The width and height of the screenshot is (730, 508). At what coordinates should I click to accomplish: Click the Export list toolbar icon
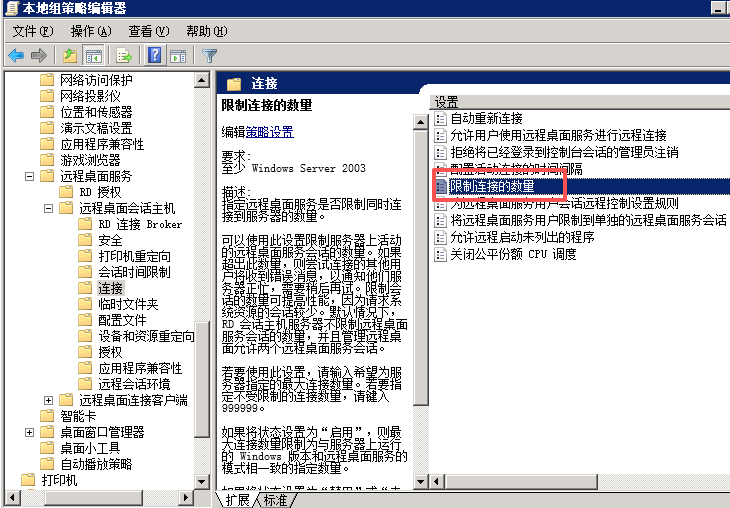[x=124, y=56]
